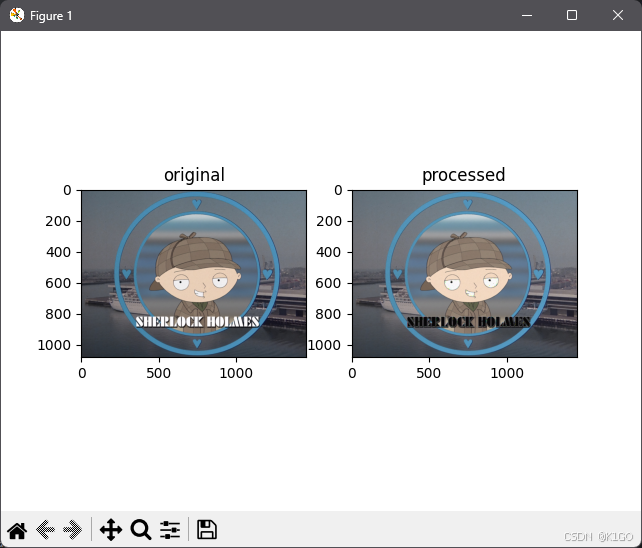Click the y-axis label 800 of processed plot

329,314
